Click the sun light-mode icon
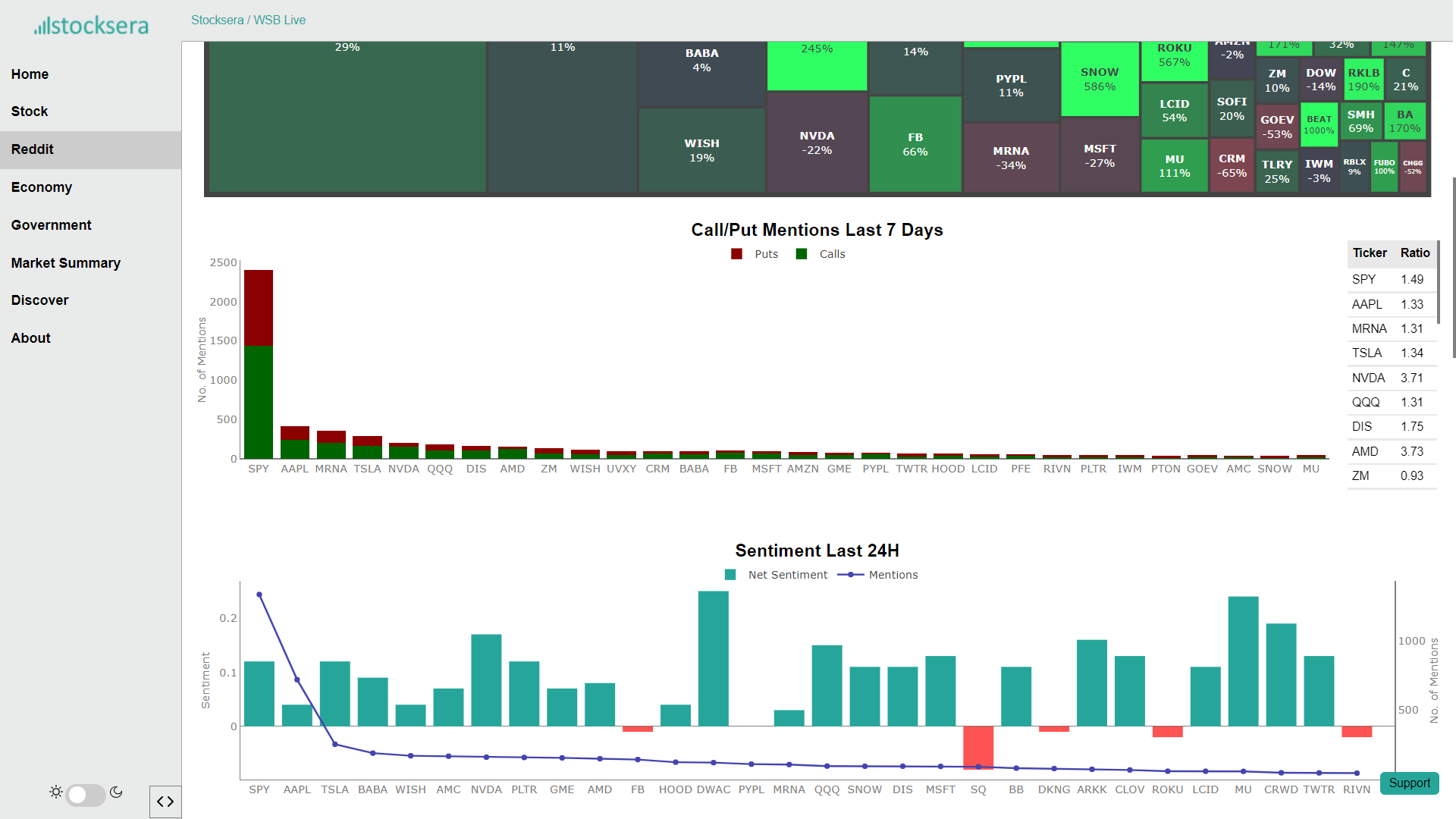The height and width of the screenshot is (819, 1456). 56,792
